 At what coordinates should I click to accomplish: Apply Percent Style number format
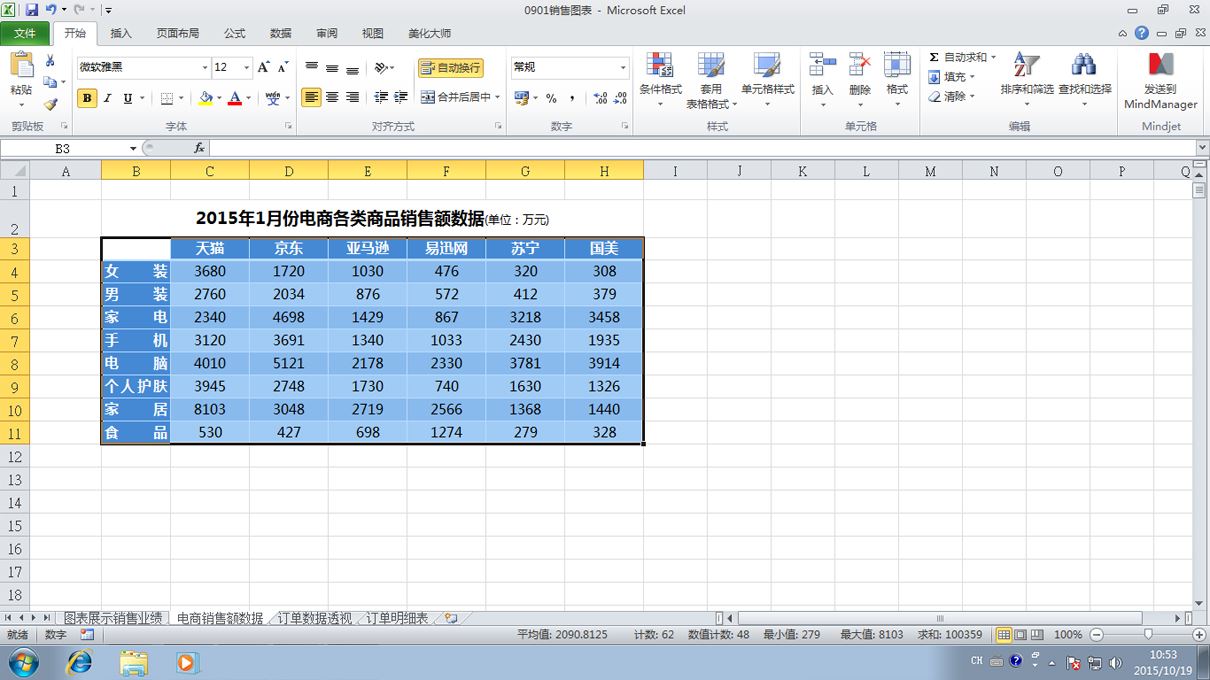coord(551,98)
